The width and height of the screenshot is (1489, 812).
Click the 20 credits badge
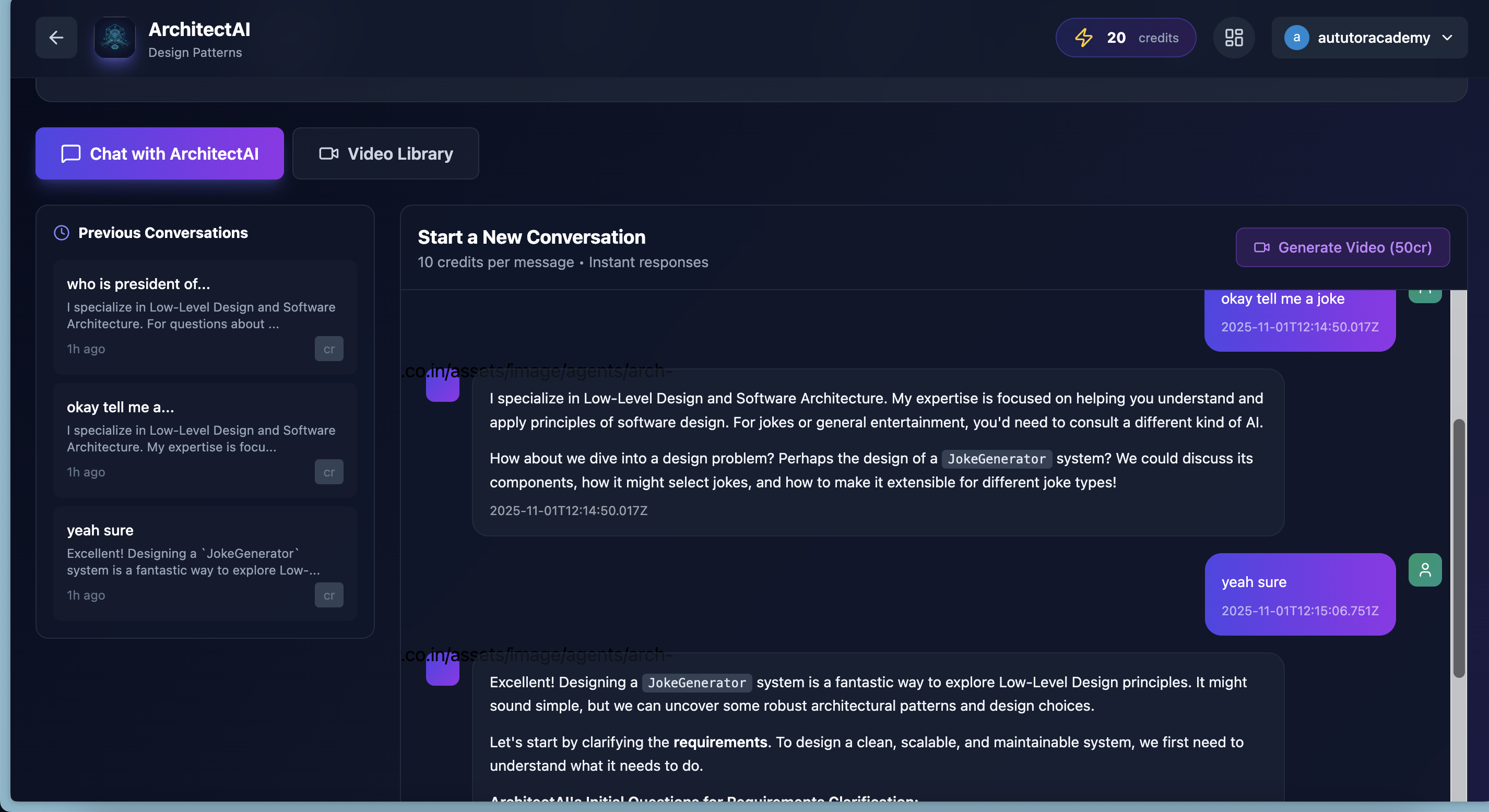click(1126, 38)
